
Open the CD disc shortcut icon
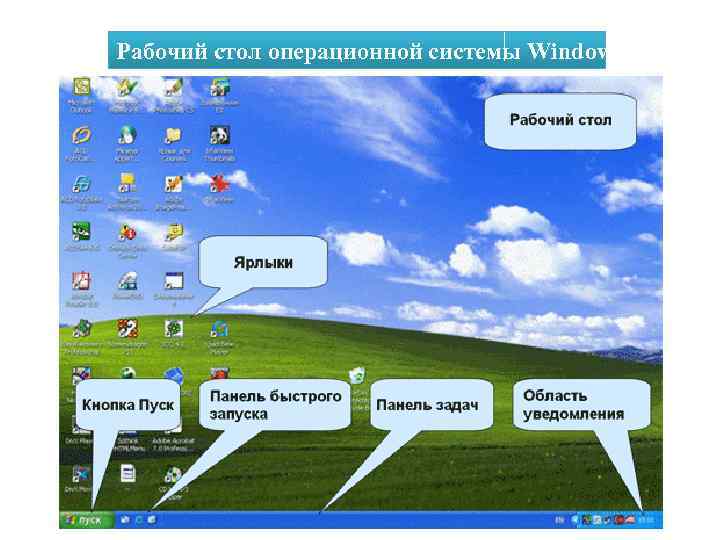coord(174,475)
